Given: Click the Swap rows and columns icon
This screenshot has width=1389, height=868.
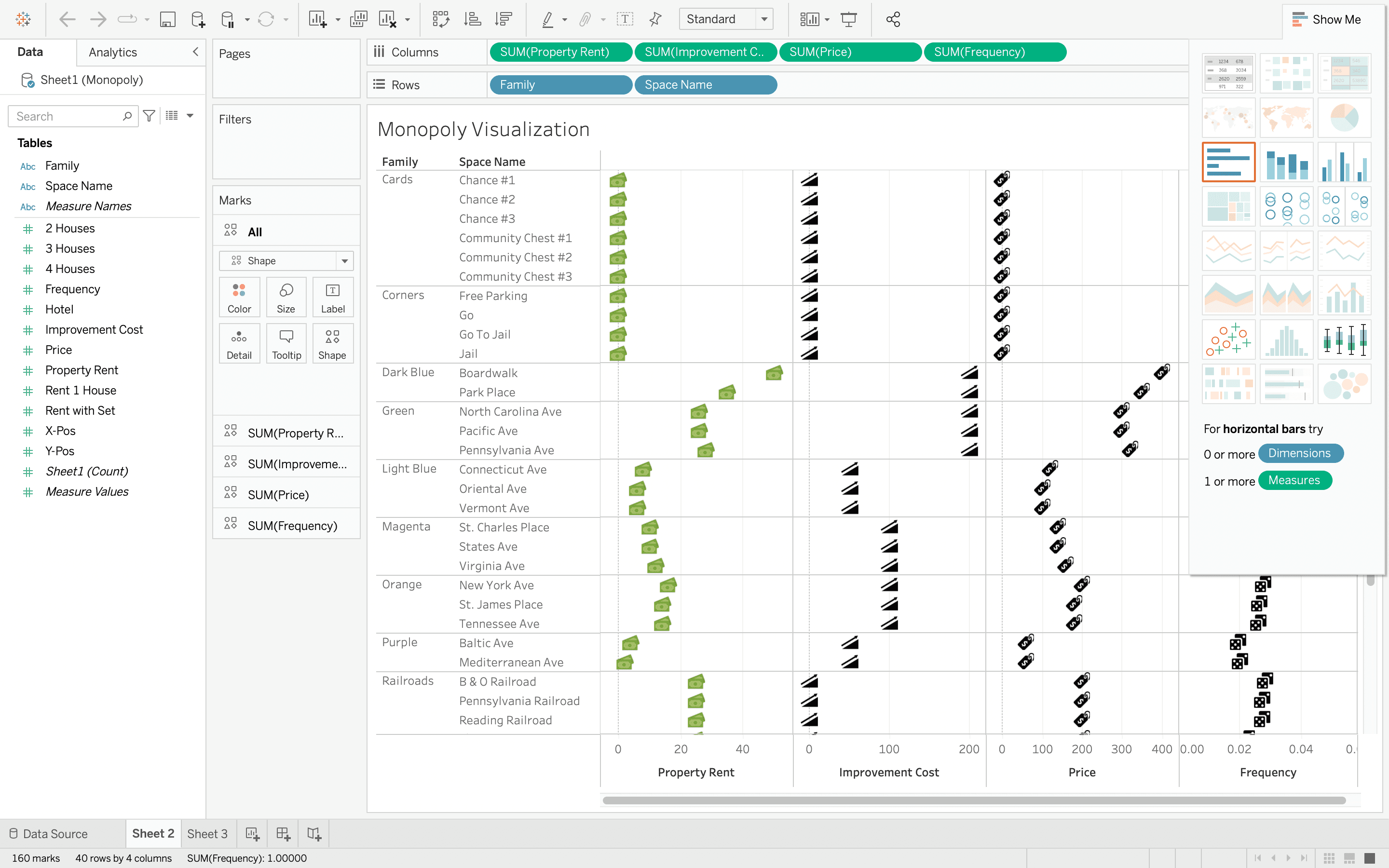Looking at the screenshot, I should coord(441,19).
